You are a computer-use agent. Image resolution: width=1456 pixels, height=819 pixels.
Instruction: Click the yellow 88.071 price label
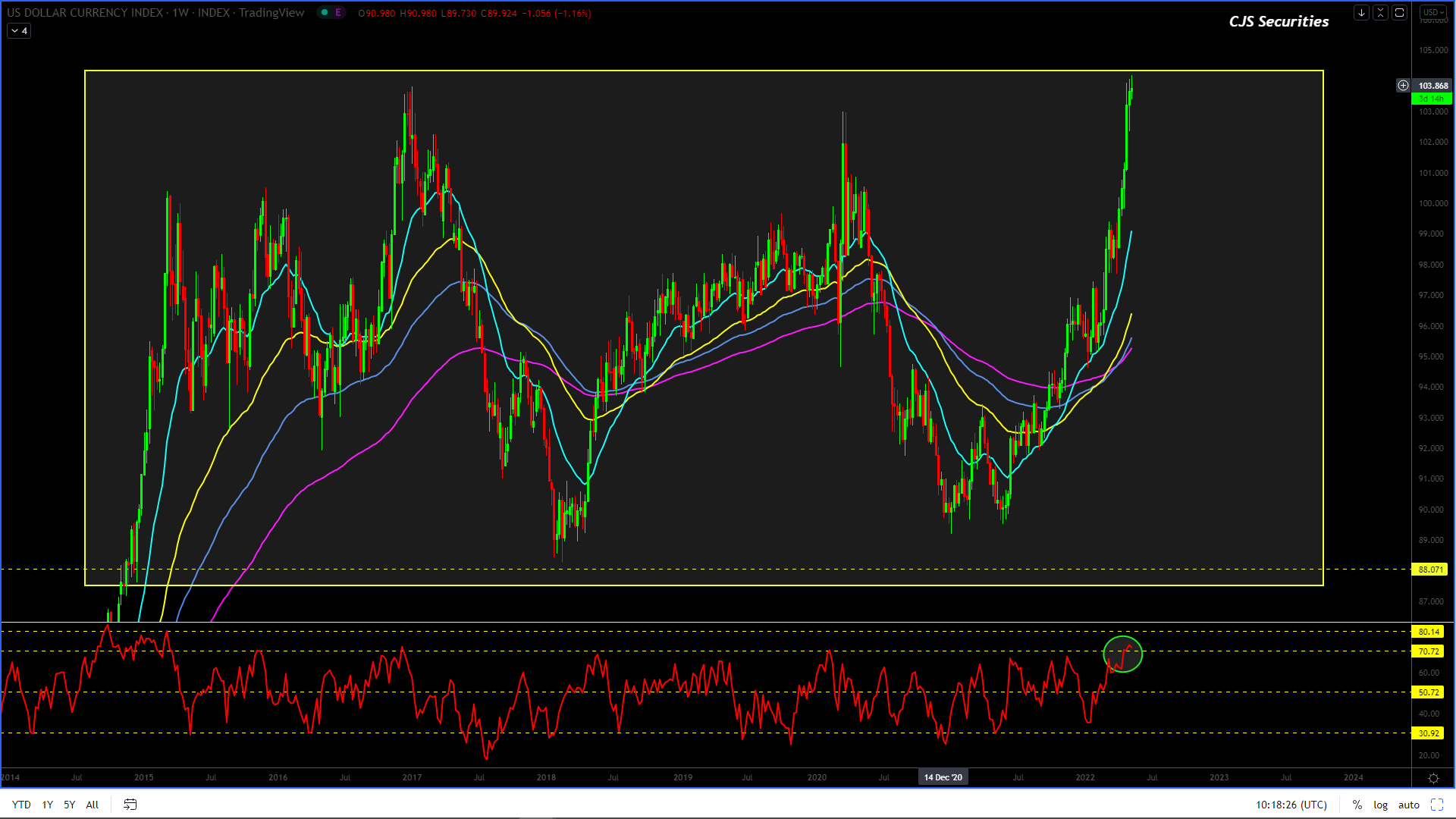(x=1429, y=570)
